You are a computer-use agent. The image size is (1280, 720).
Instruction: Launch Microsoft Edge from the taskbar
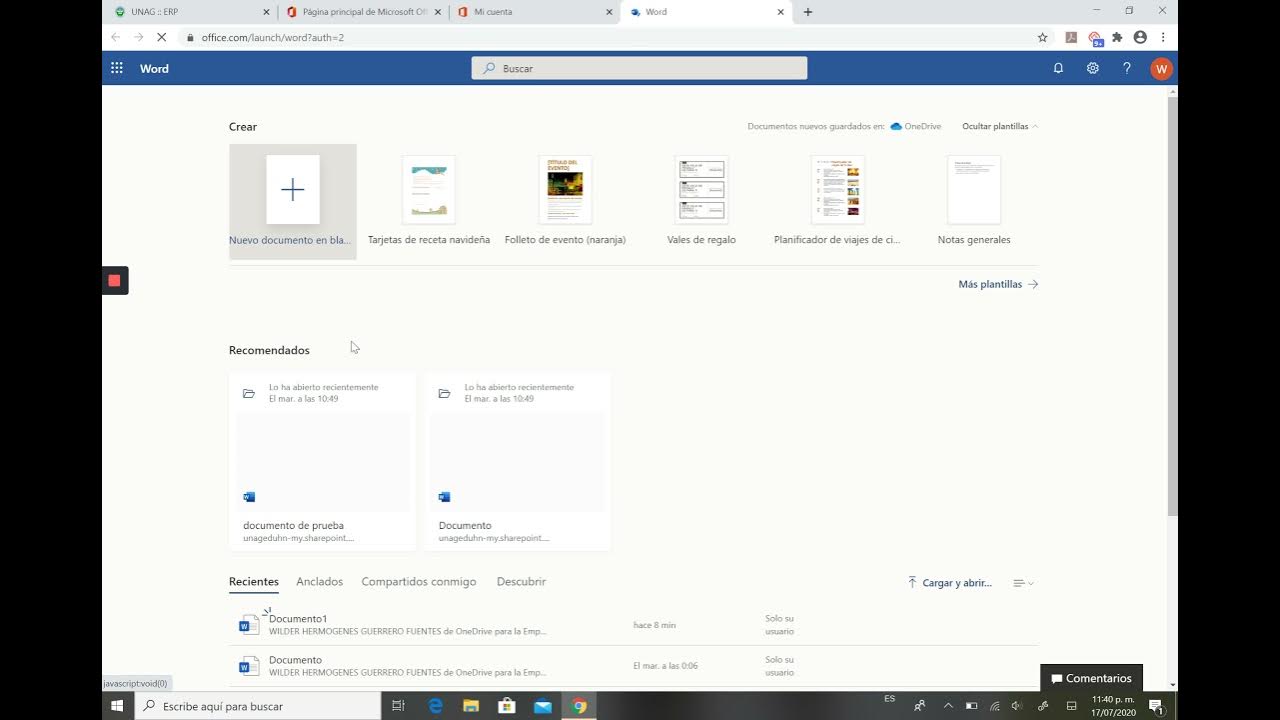click(435, 706)
